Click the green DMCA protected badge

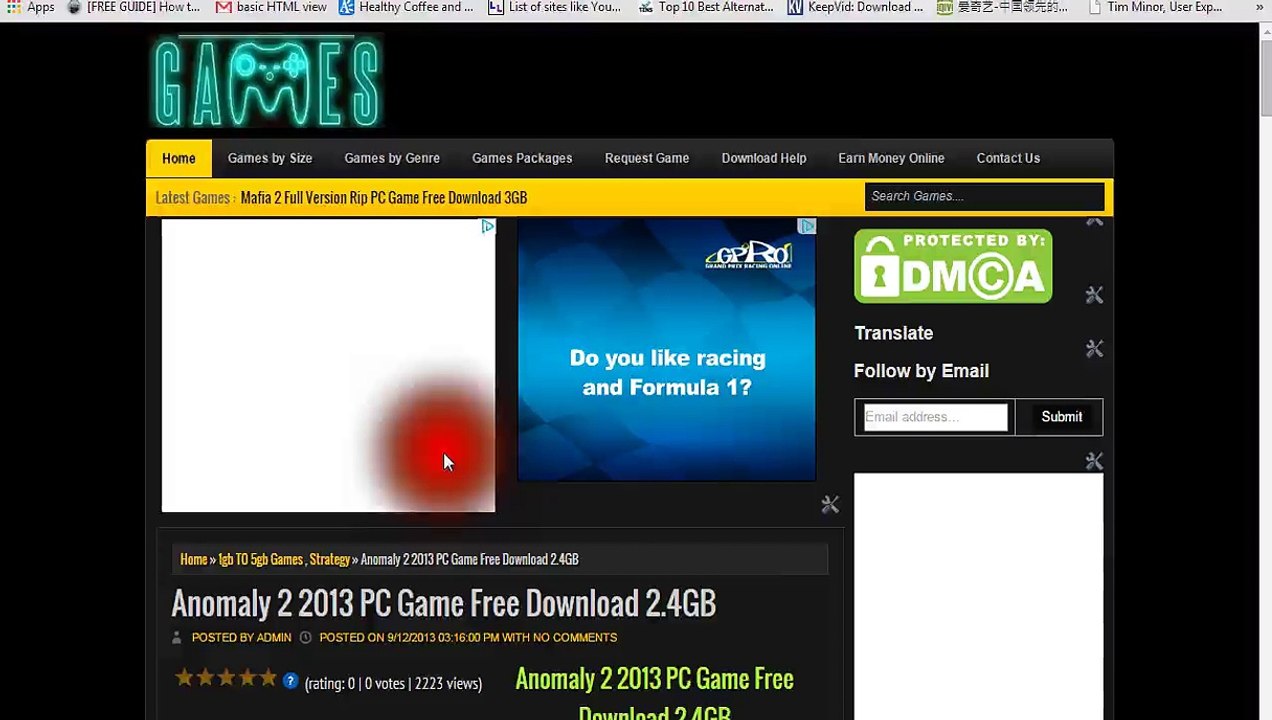point(953,266)
